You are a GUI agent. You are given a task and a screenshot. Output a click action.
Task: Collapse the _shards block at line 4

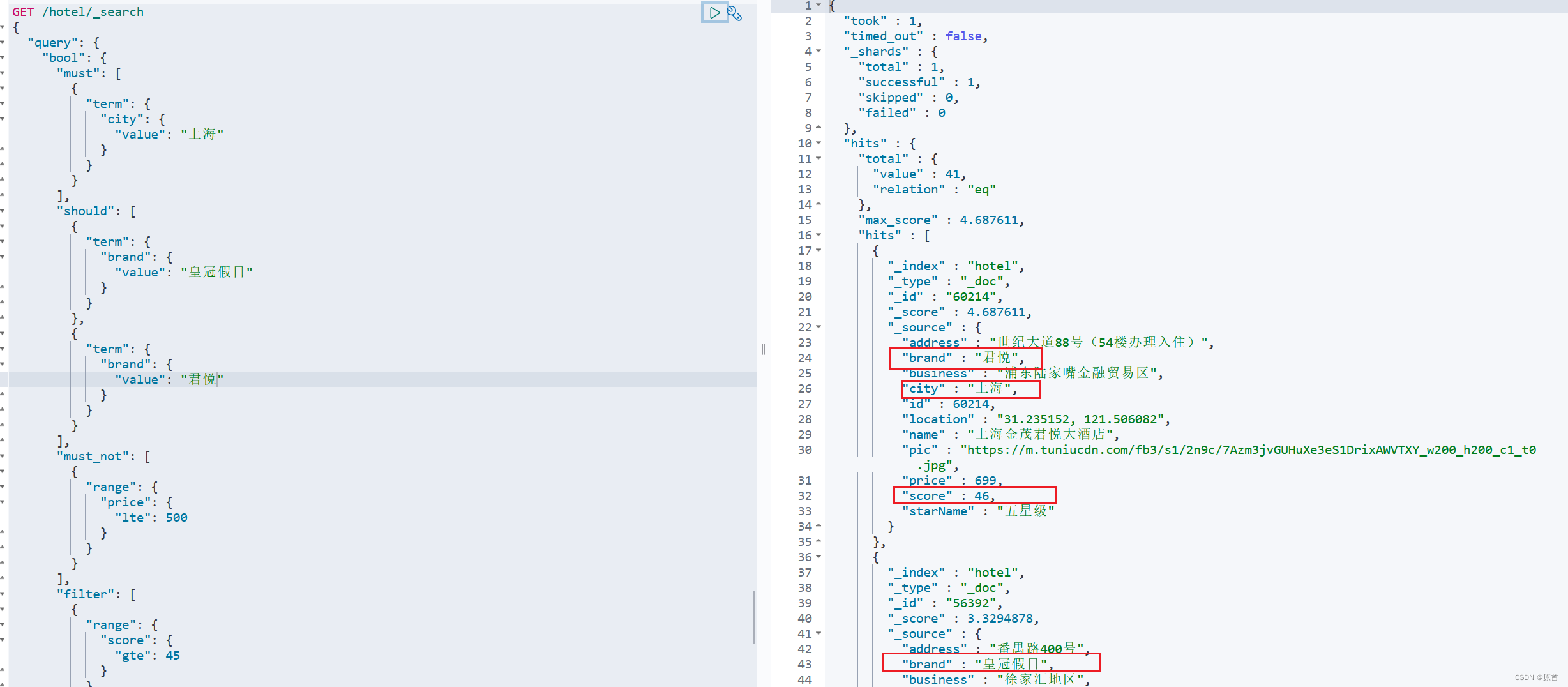click(819, 51)
